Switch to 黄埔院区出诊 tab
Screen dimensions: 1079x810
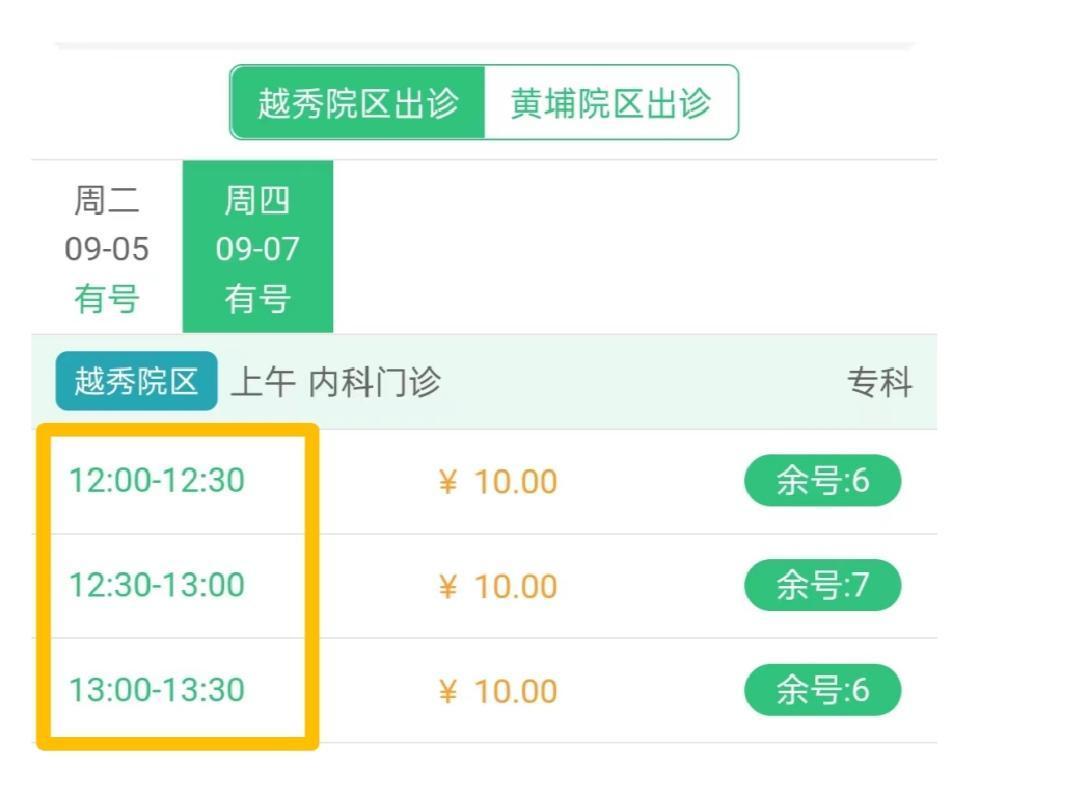[611, 103]
